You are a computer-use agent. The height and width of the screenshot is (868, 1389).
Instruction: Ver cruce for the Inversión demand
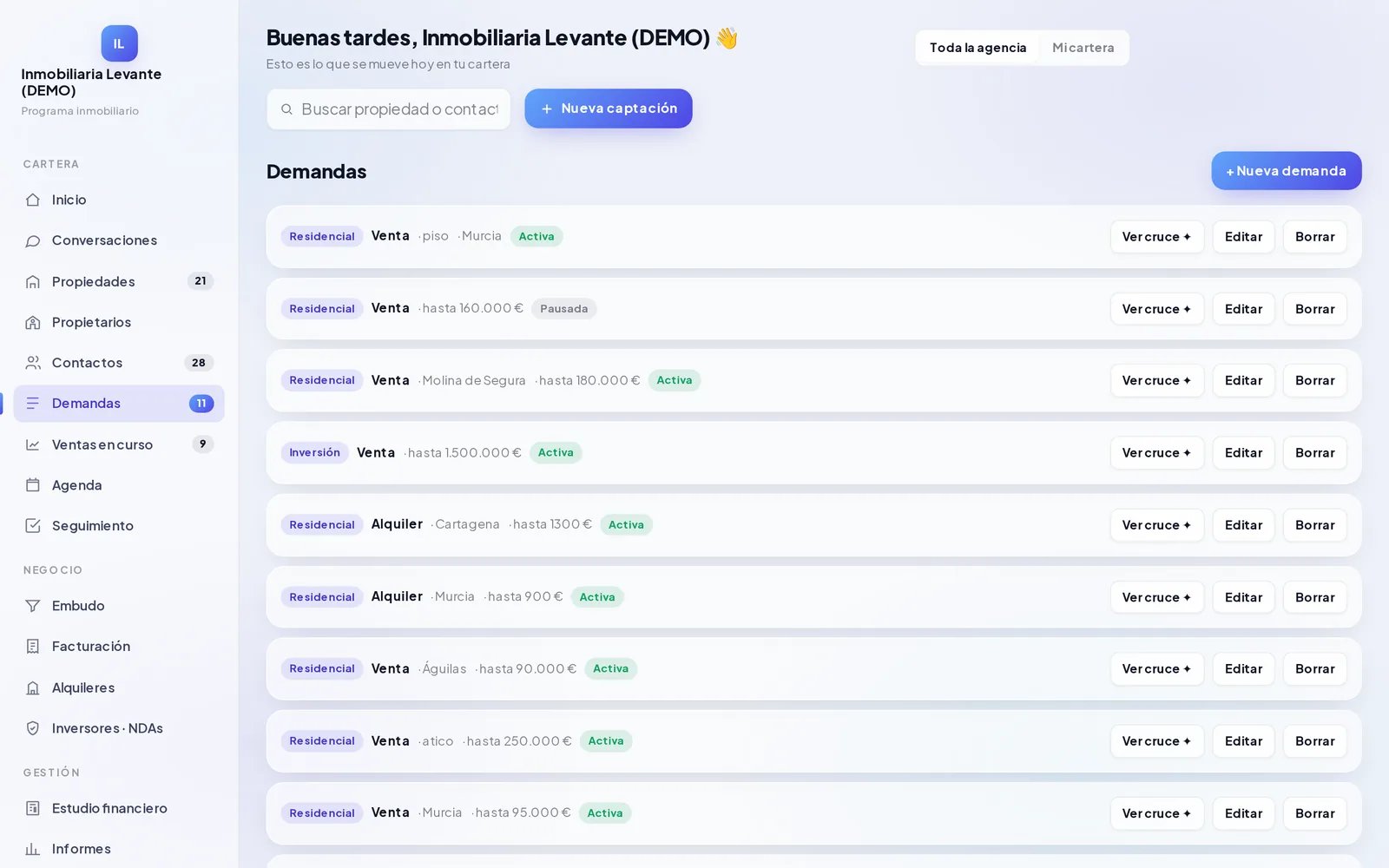coord(1157,453)
